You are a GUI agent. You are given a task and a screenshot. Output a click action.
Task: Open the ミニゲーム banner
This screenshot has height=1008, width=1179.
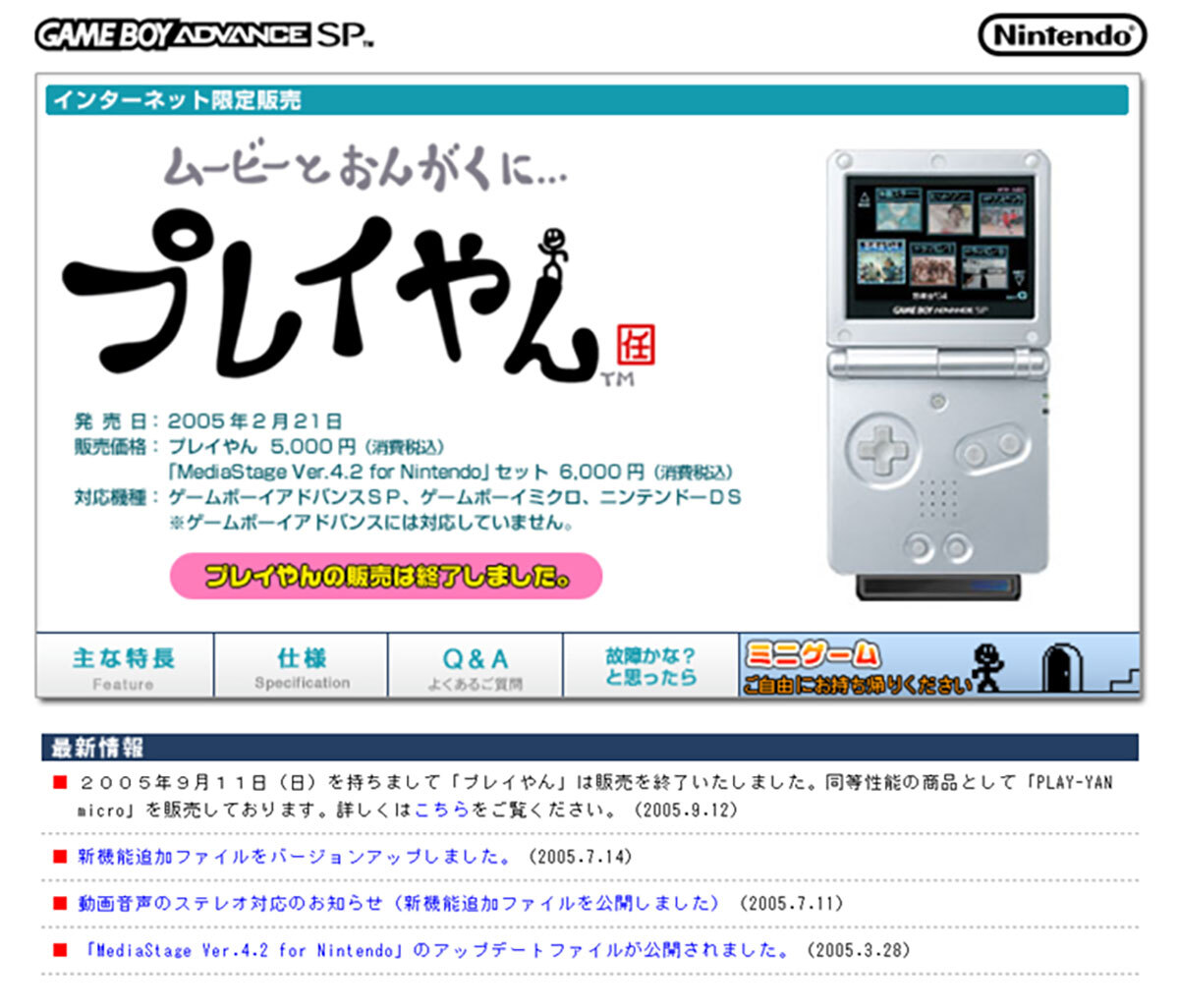(x=939, y=666)
